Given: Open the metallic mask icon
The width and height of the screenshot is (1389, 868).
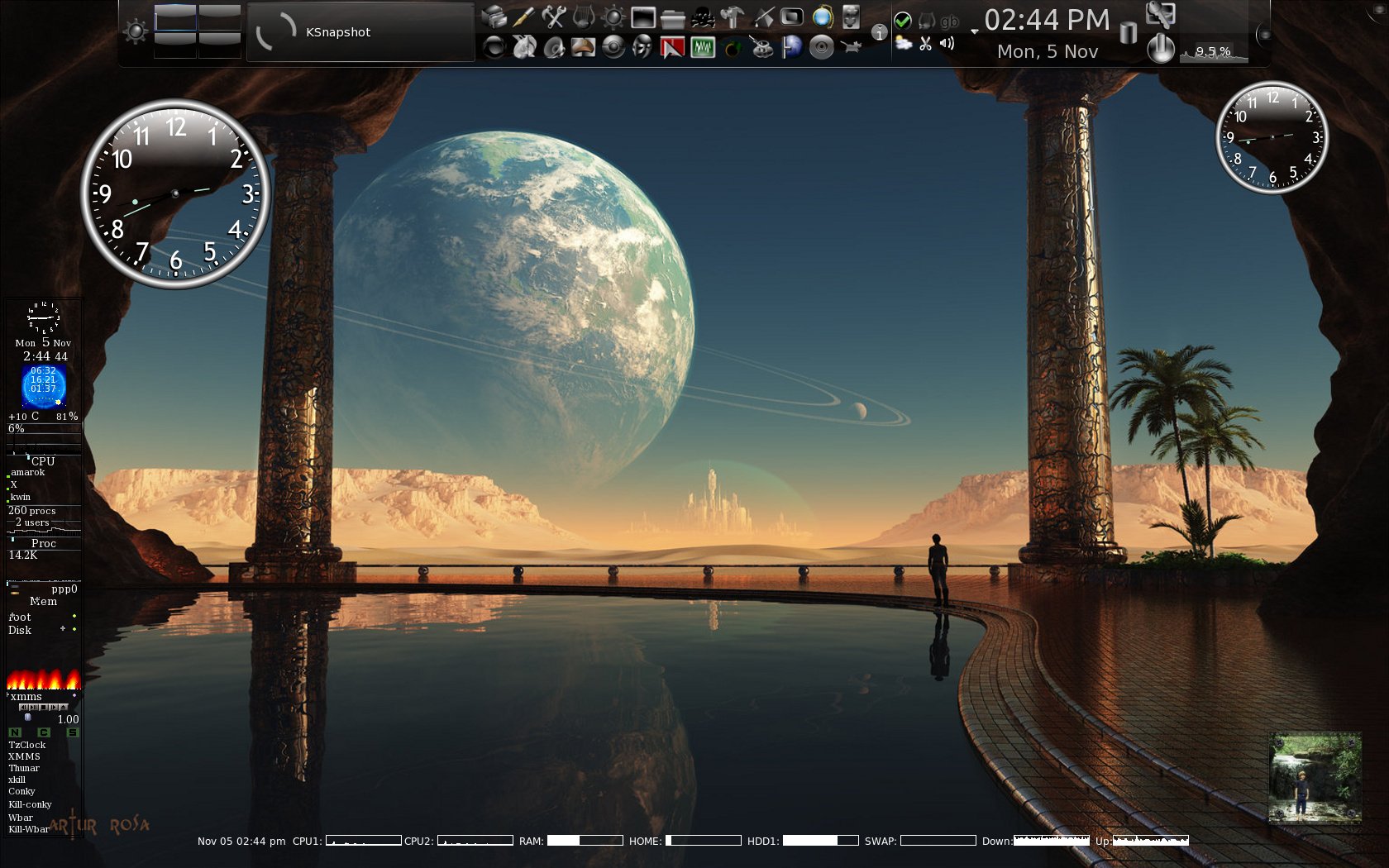Looking at the screenshot, I should [642, 47].
